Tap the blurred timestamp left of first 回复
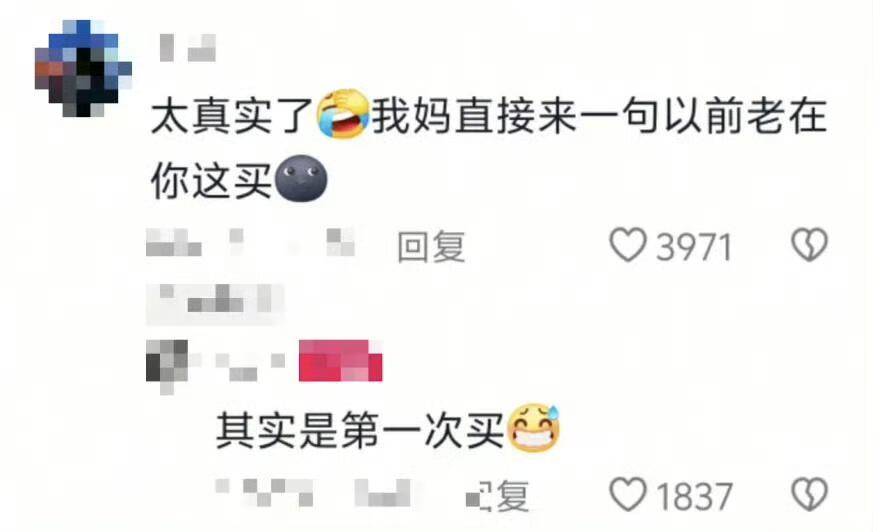Screen dimensions: 873x532 250,243
